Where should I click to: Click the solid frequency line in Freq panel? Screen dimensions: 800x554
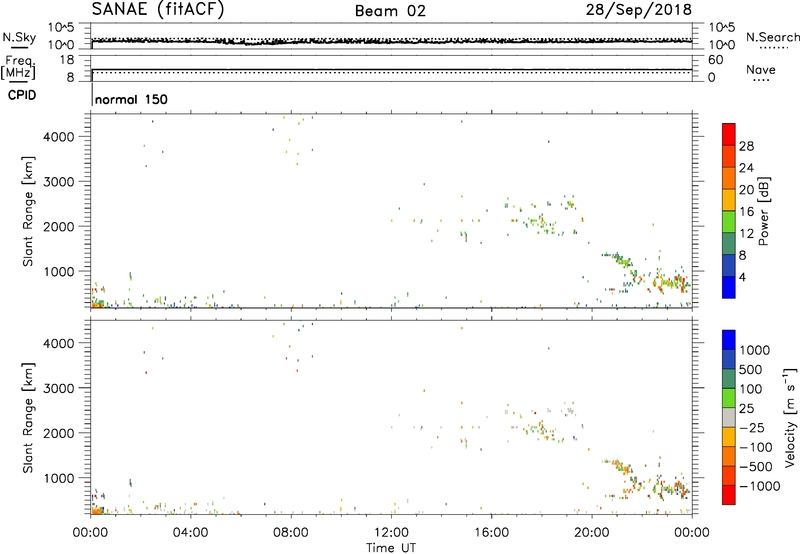[391, 69]
